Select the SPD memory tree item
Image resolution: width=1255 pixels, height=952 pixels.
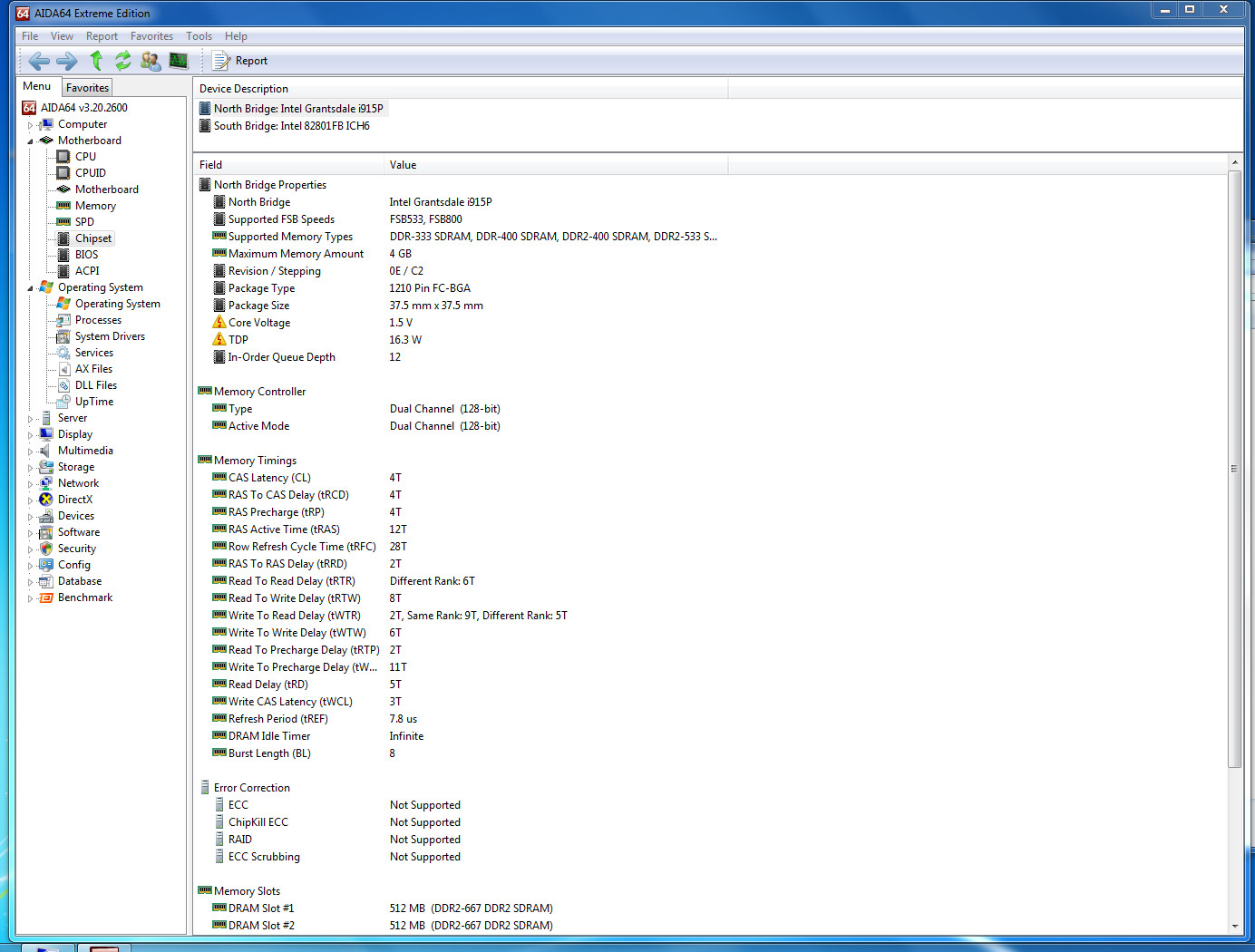coord(84,222)
